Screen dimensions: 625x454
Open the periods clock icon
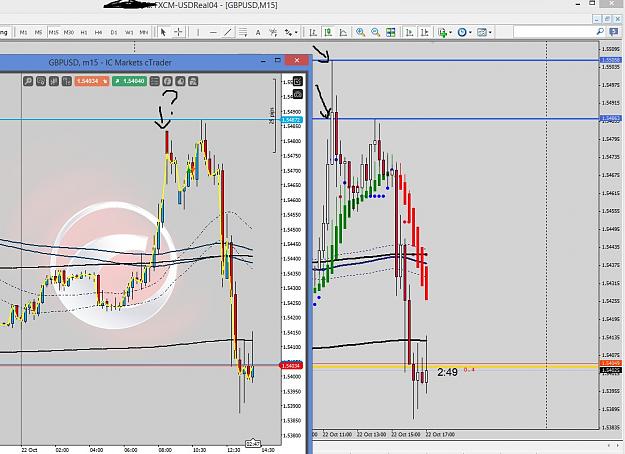462,32
